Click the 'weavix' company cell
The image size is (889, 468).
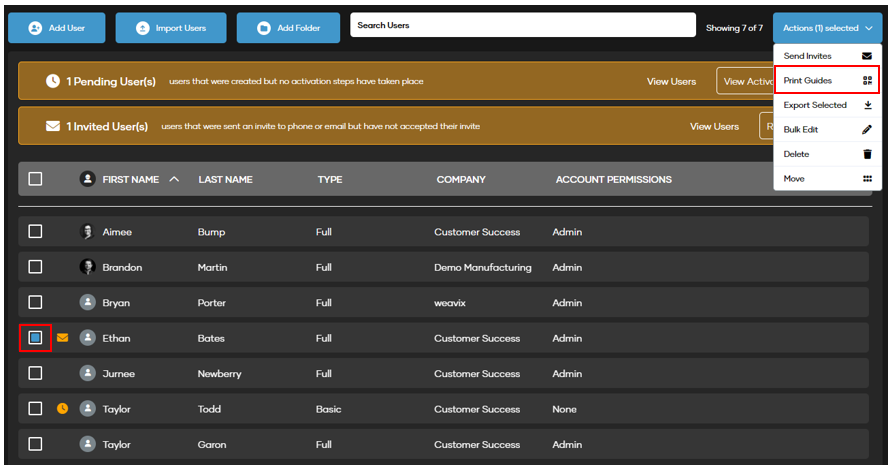(450, 303)
